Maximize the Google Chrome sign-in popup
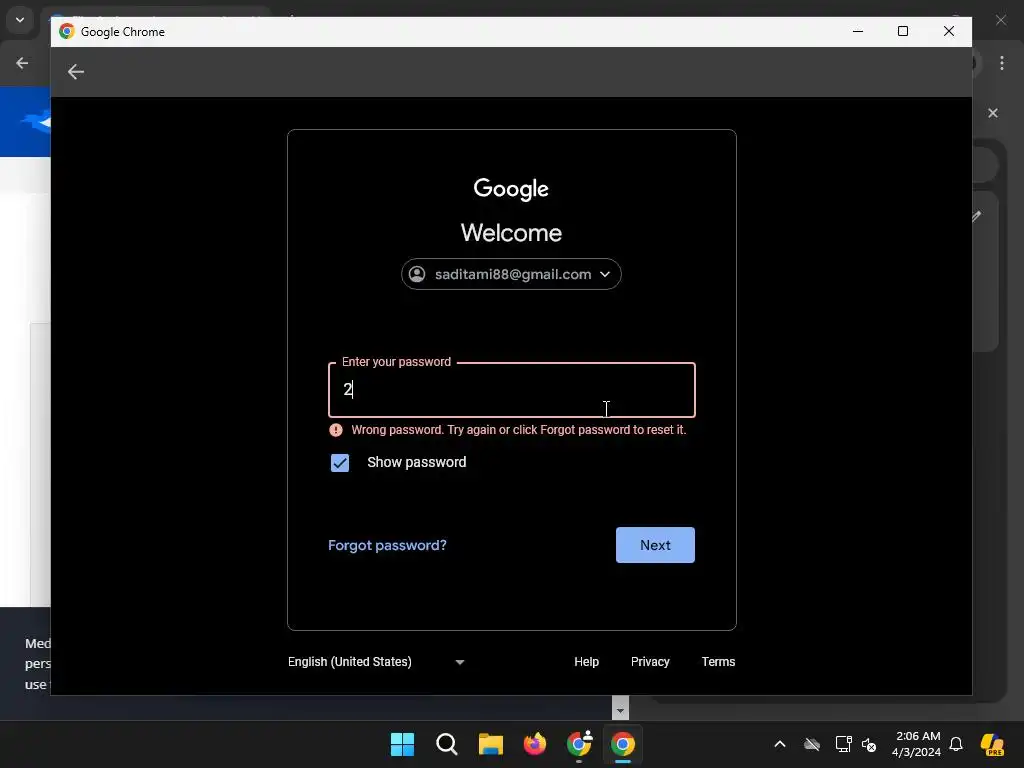Viewport: 1024px width, 768px height. click(x=903, y=31)
